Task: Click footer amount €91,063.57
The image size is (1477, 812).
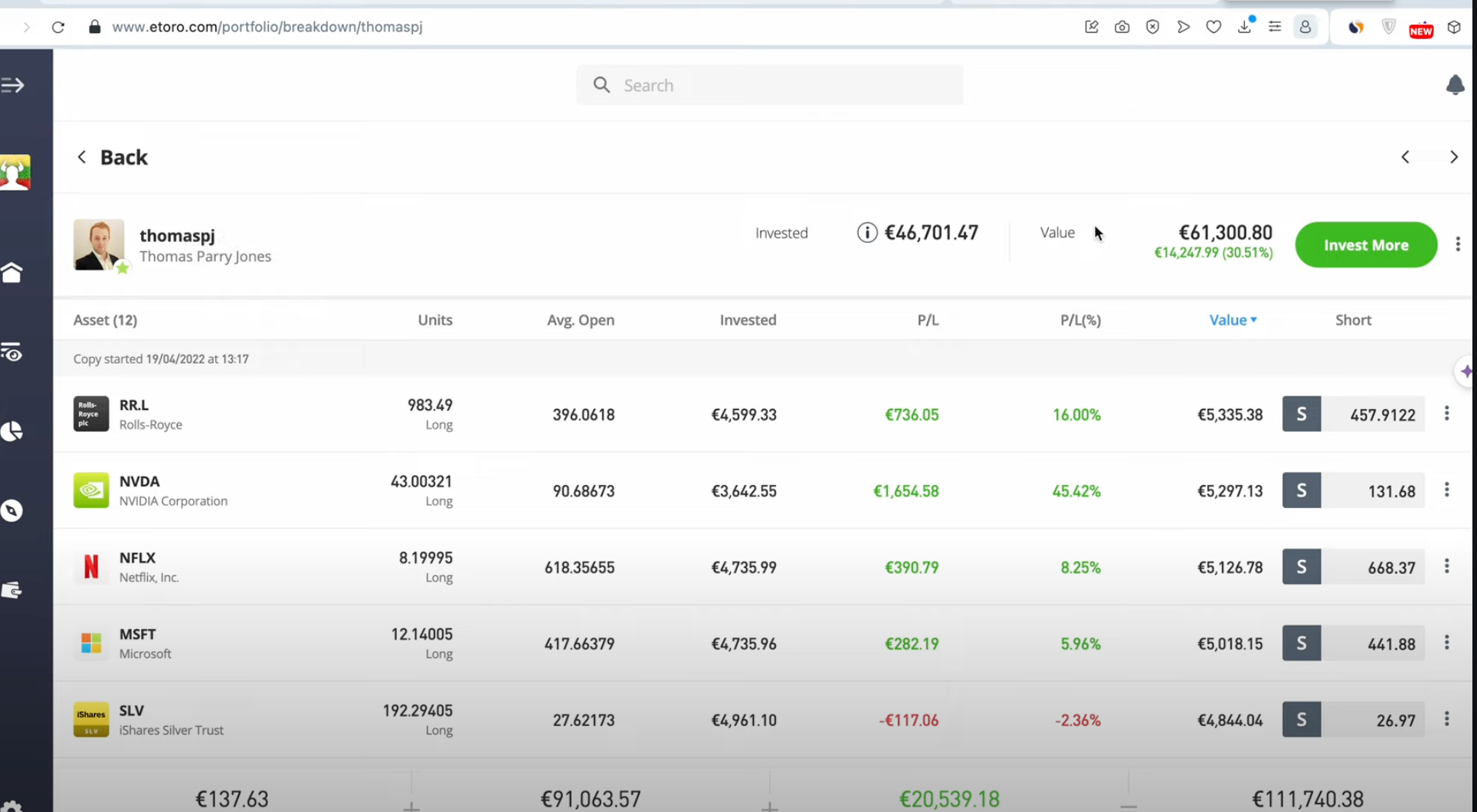Action: pyautogui.click(x=591, y=799)
